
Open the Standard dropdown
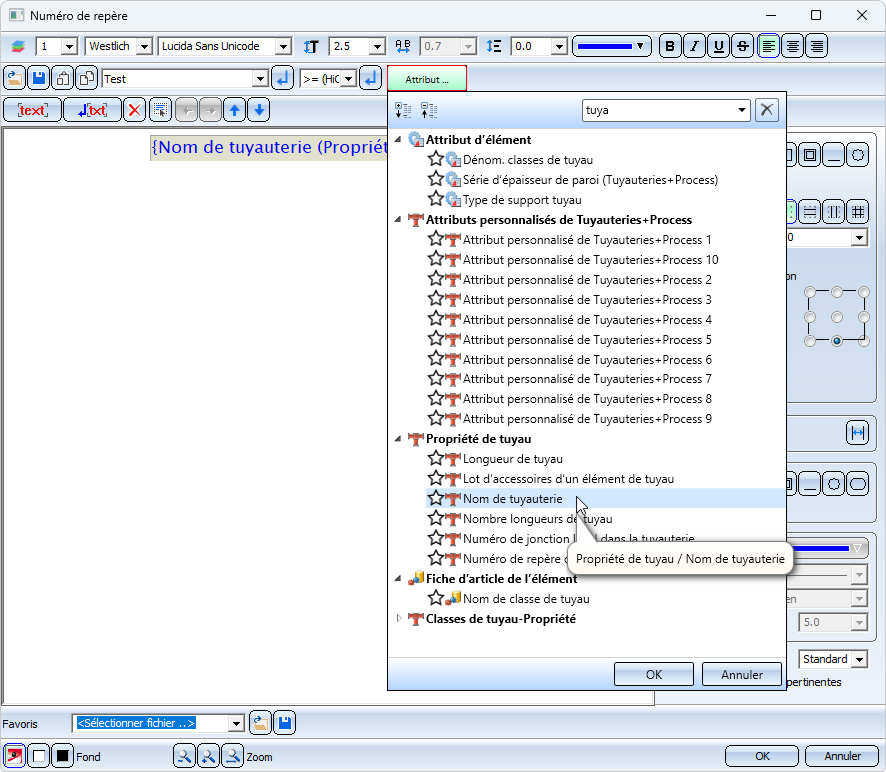859,659
